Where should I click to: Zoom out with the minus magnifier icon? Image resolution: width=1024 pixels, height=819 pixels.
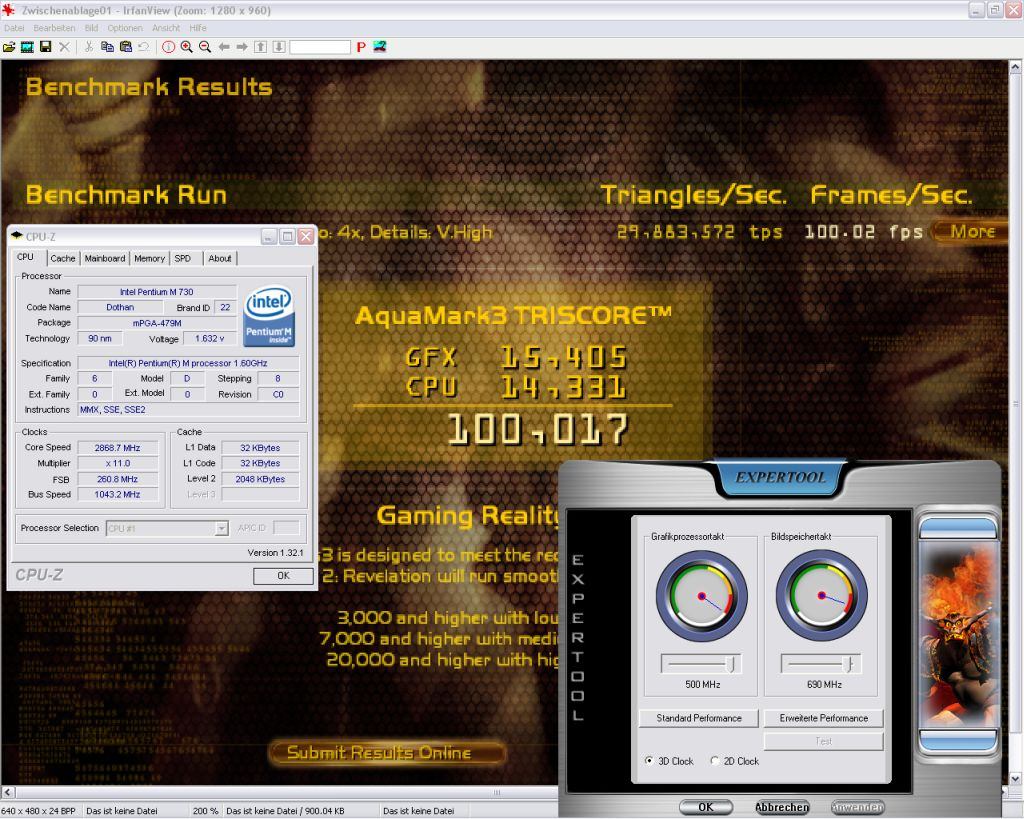[205, 46]
